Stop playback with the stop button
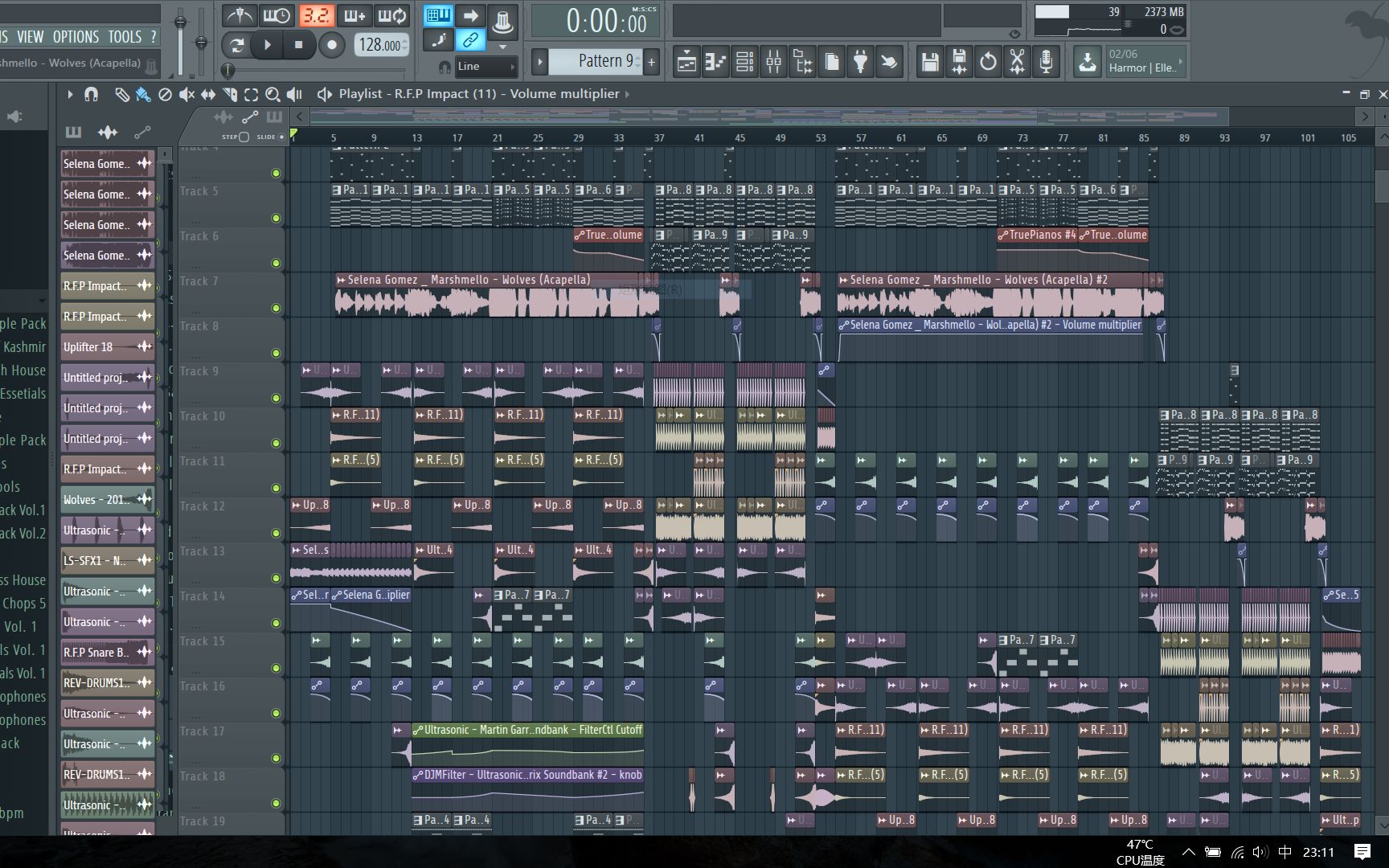The image size is (1389, 868). tap(299, 44)
